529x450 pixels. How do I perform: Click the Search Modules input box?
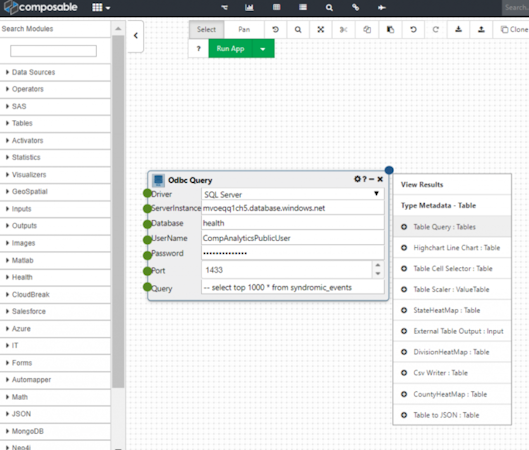point(53,51)
